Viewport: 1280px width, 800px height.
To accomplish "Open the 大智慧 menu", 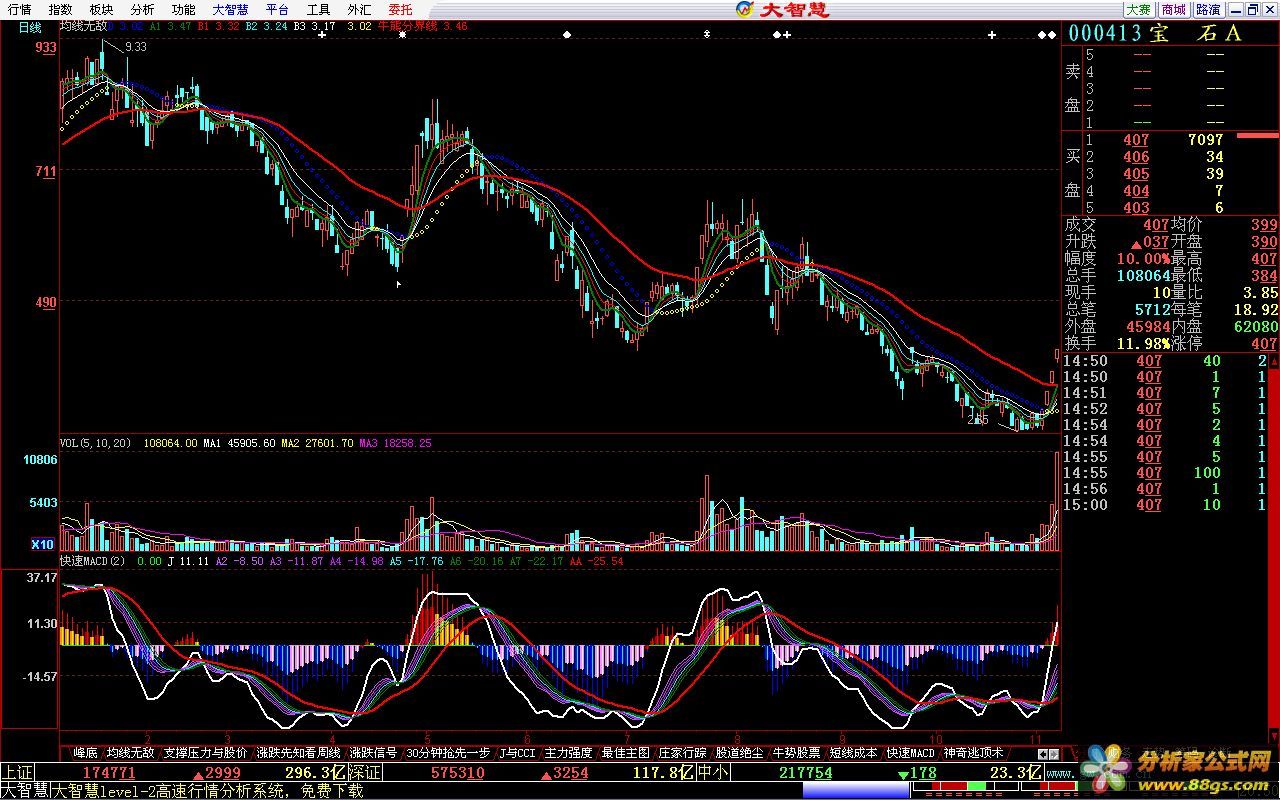I will [231, 9].
